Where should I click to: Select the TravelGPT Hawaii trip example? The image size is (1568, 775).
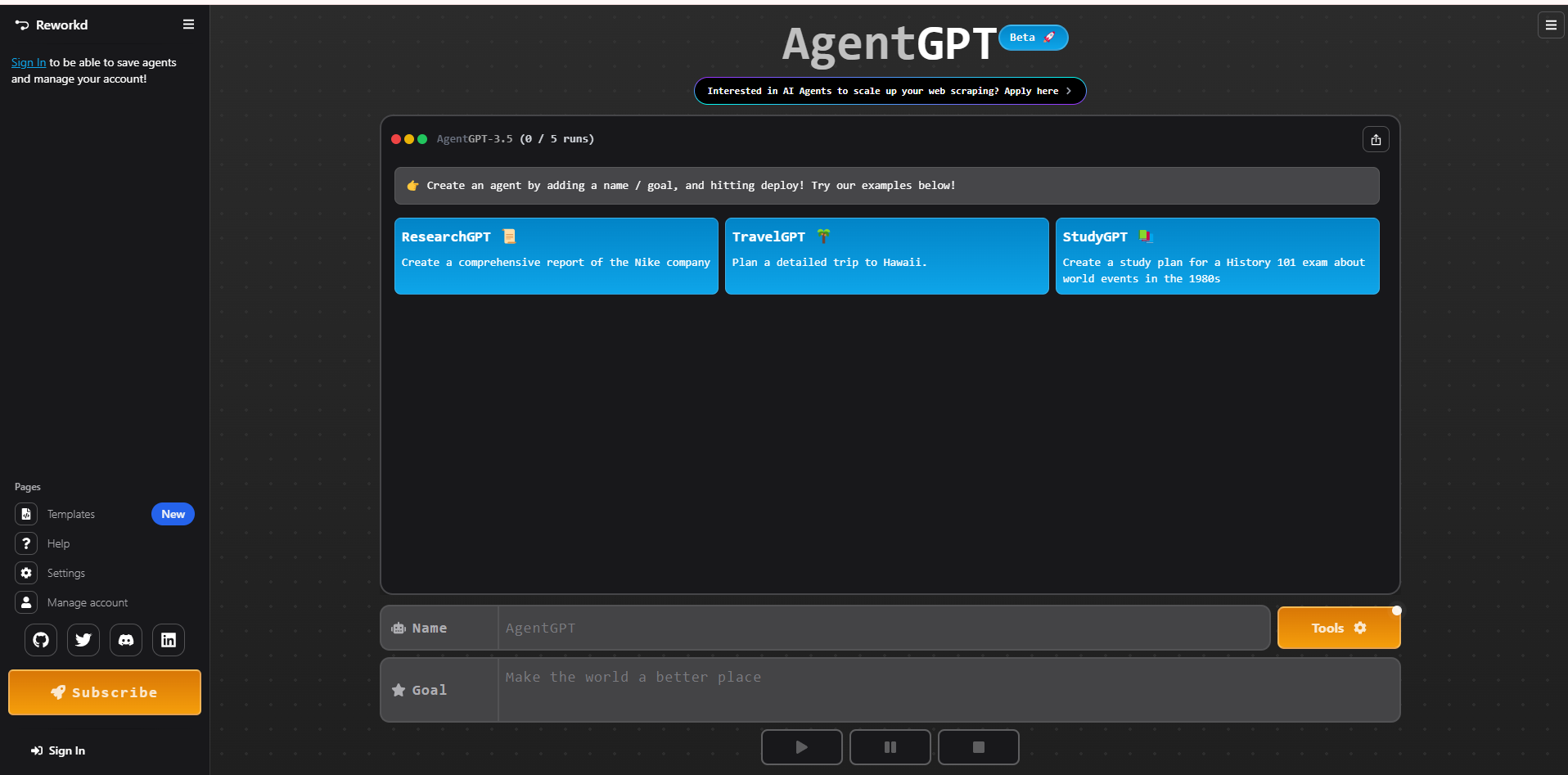tap(886, 255)
